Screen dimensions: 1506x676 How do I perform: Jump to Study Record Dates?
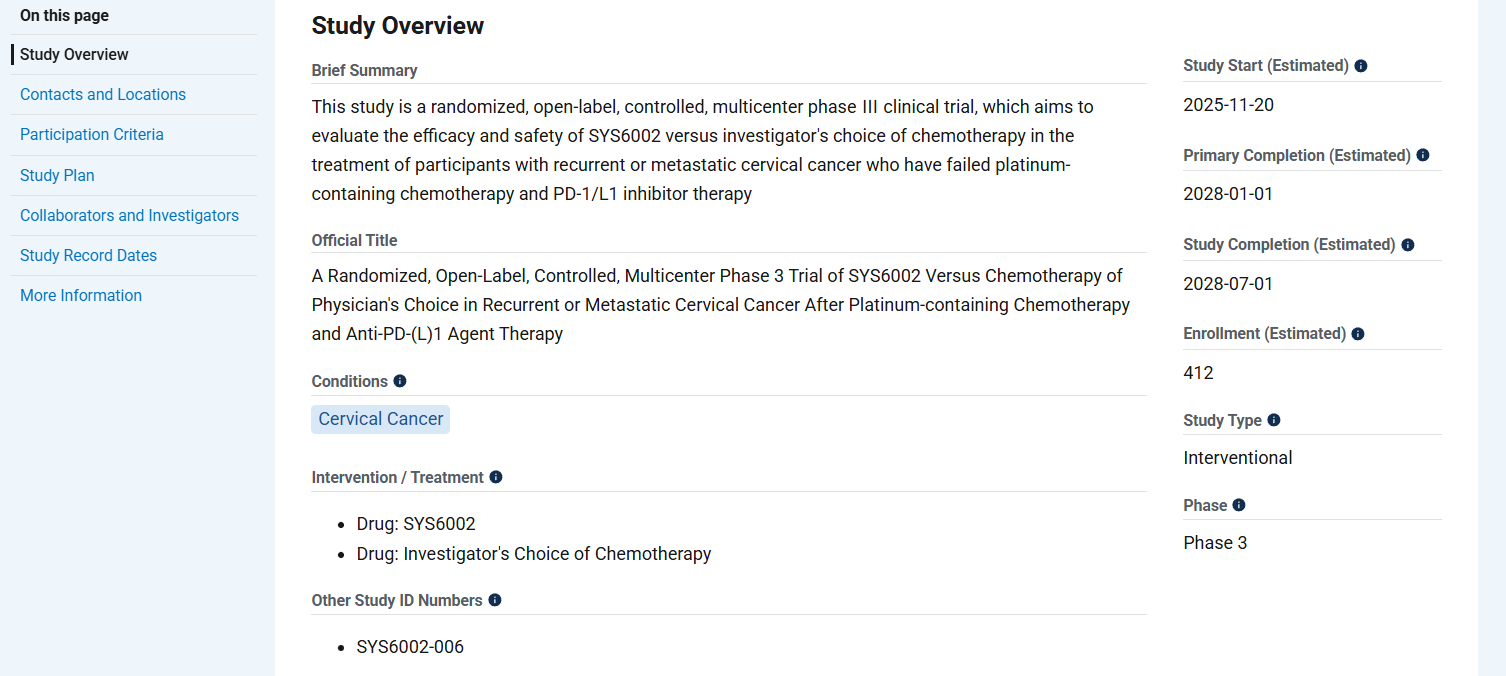point(88,255)
